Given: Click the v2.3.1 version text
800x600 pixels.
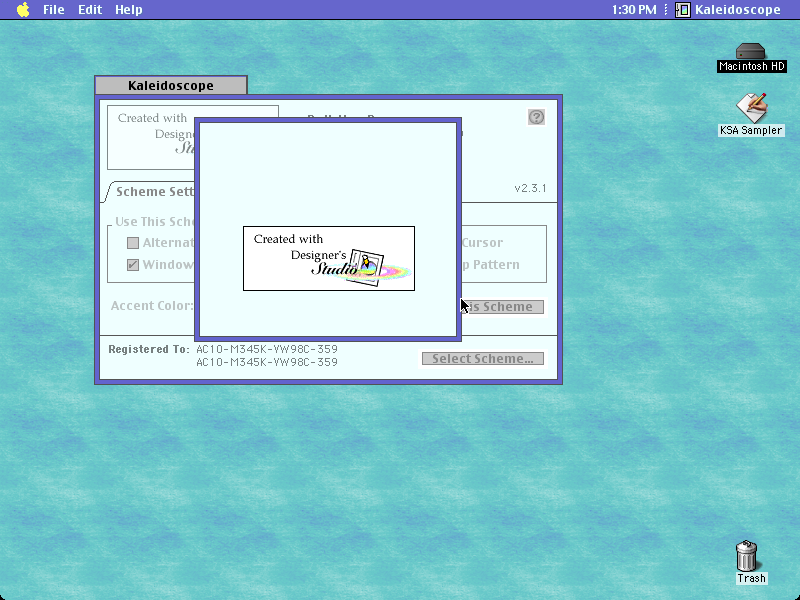Looking at the screenshot, I should 531,188.
